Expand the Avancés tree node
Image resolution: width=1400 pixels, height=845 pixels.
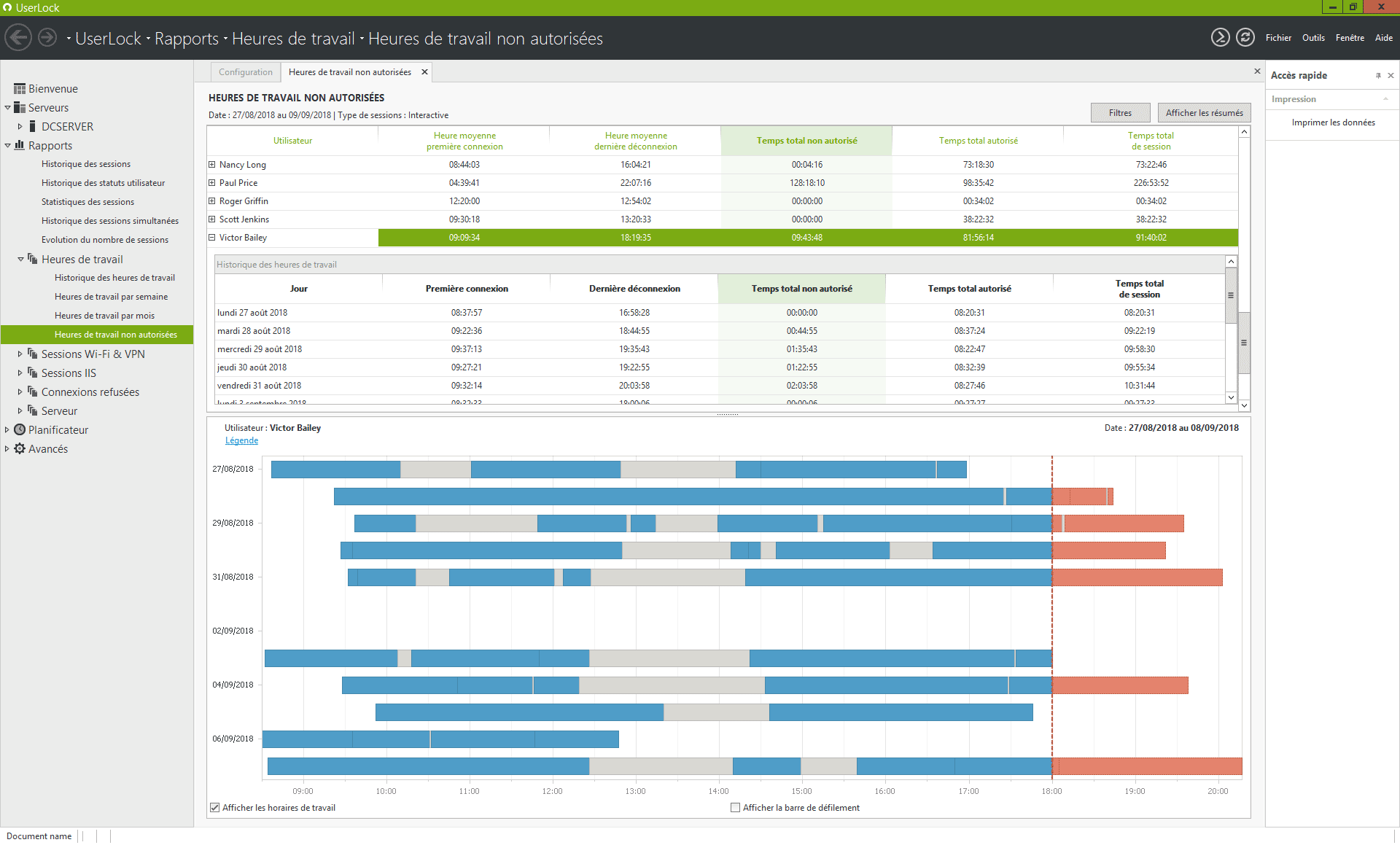7,449
